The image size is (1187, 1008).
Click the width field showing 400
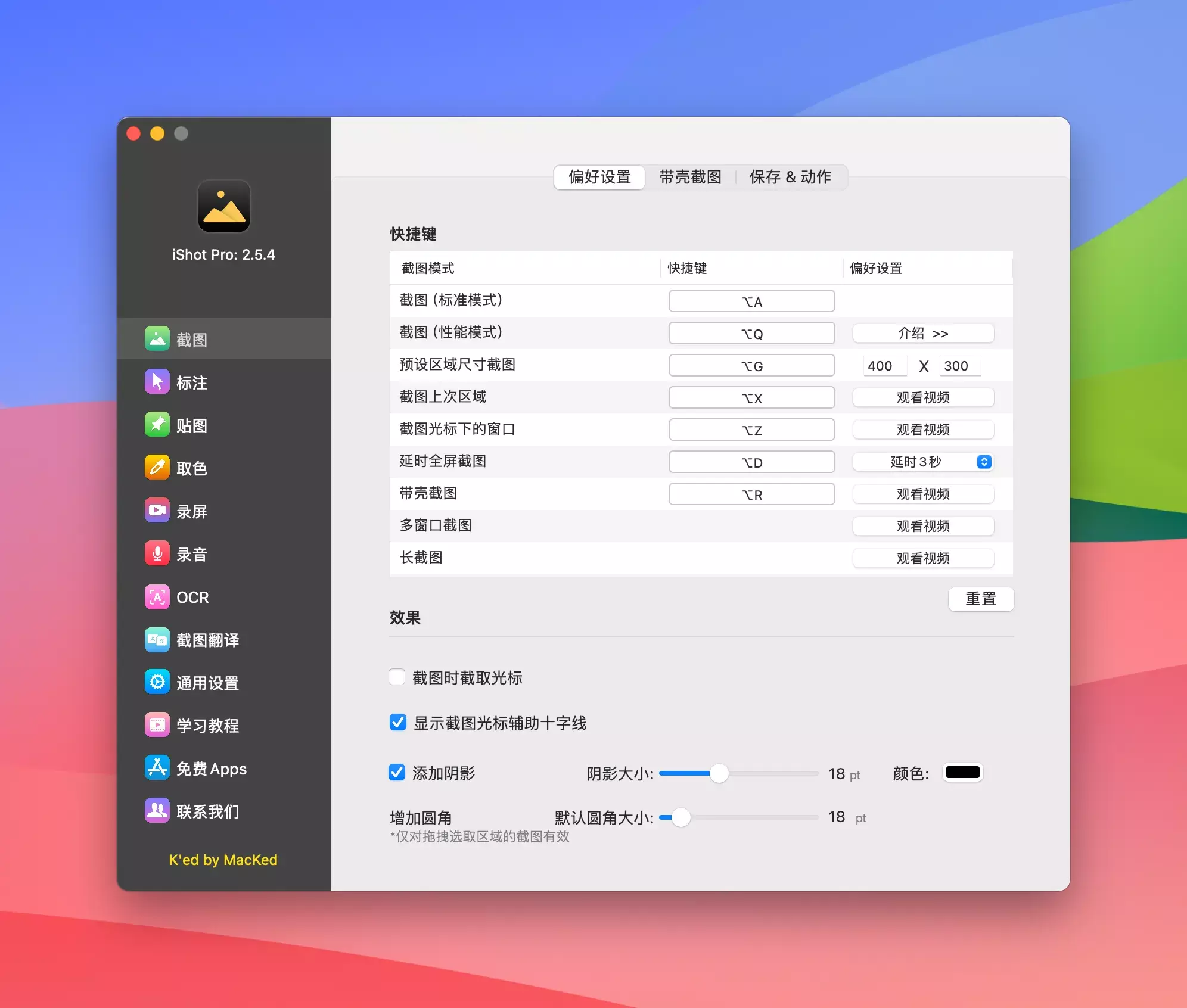tap(884, 366)
